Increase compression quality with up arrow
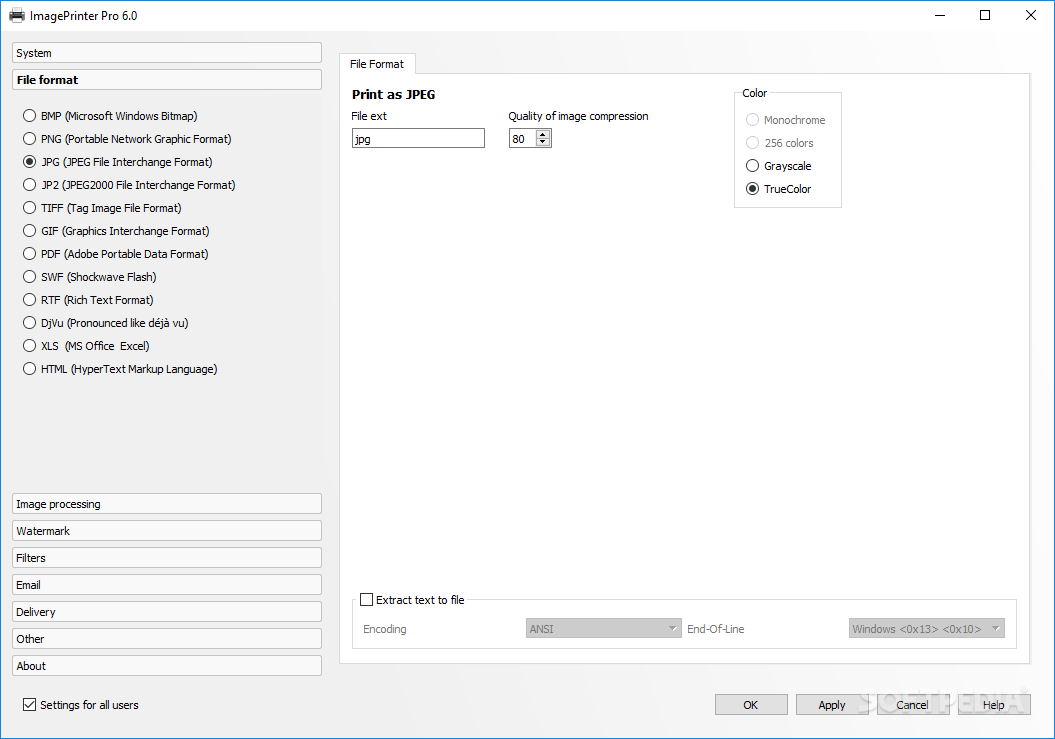Viewport: 1055px width, 739px height. [543, 134]
